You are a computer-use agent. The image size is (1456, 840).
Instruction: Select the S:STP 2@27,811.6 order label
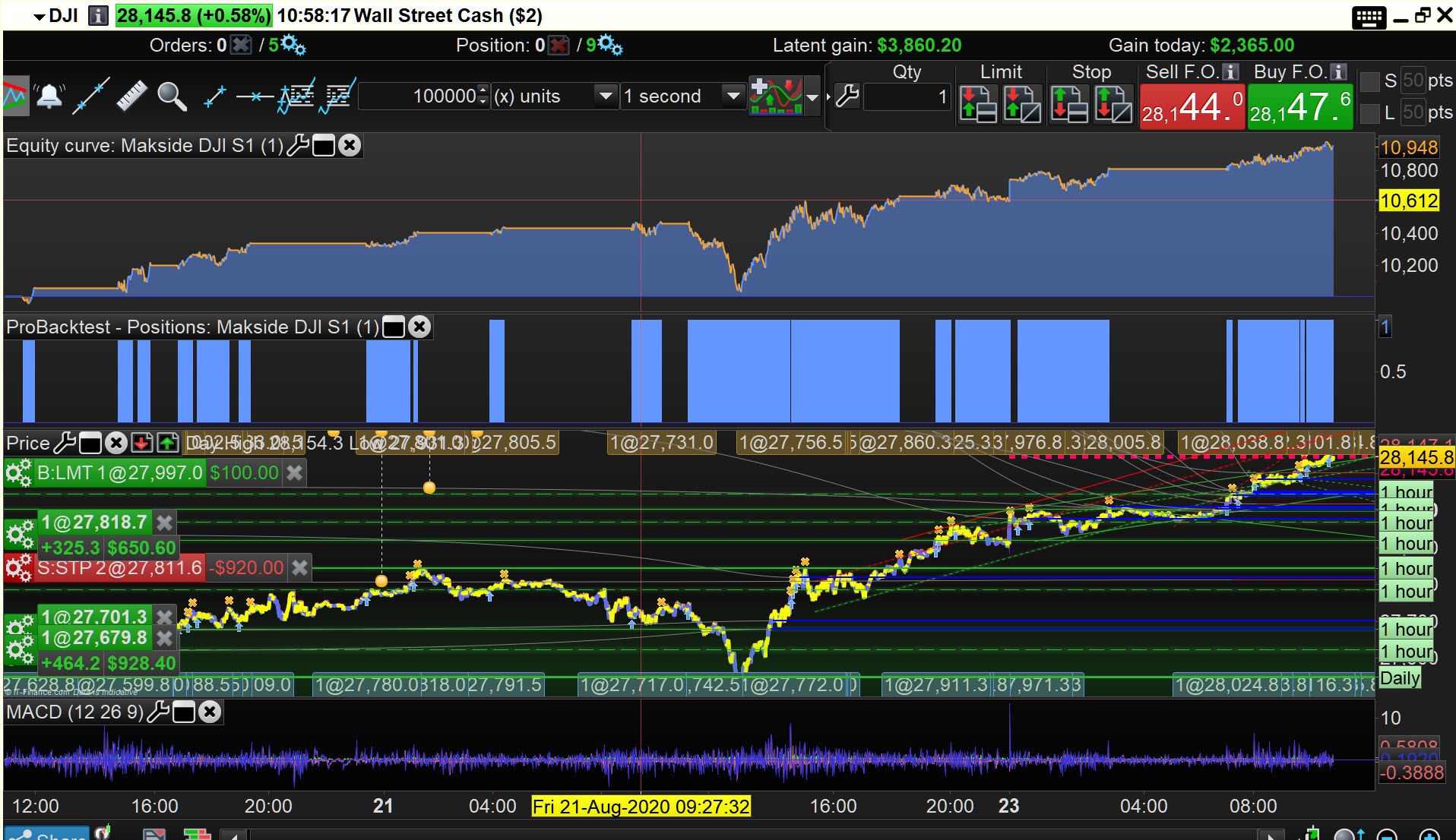pyautogui.click(x=120, y=567)
